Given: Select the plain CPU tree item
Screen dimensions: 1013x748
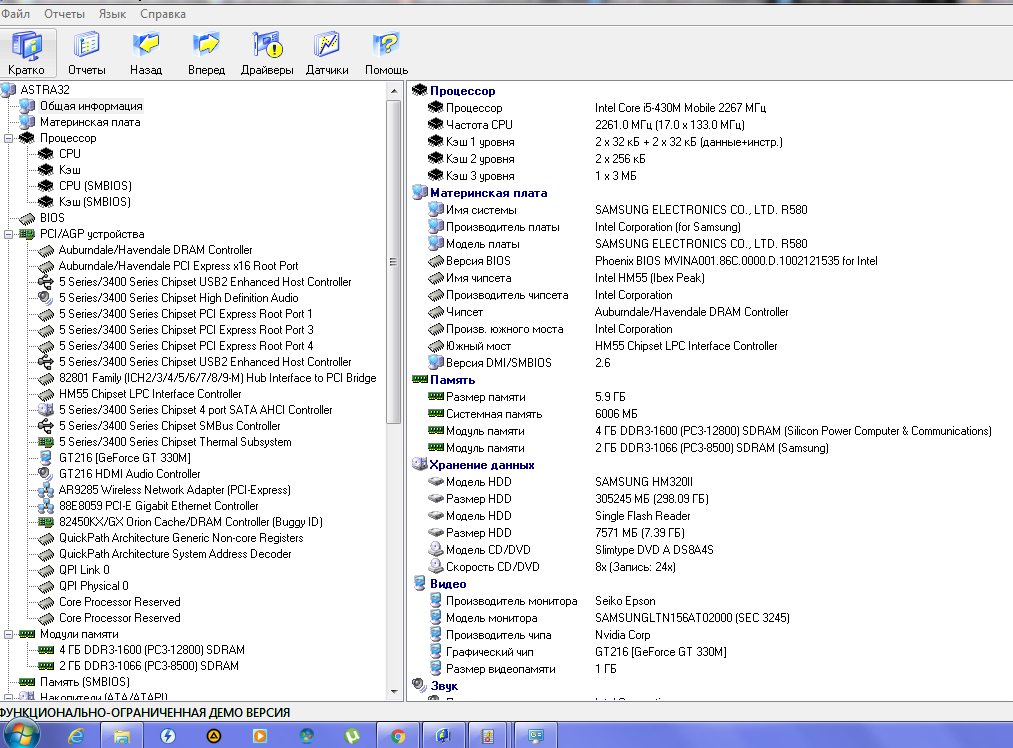Looking at the screenshot, I should click(70, 154).
